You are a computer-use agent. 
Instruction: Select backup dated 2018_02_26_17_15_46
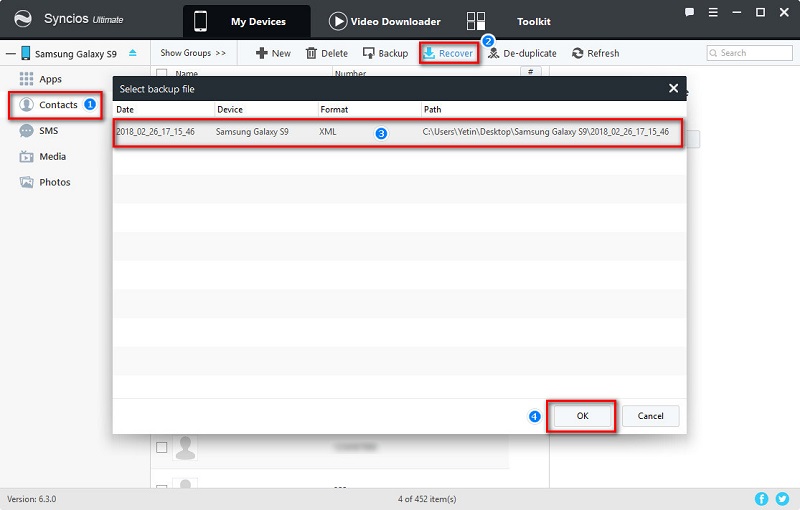[155, 132]
